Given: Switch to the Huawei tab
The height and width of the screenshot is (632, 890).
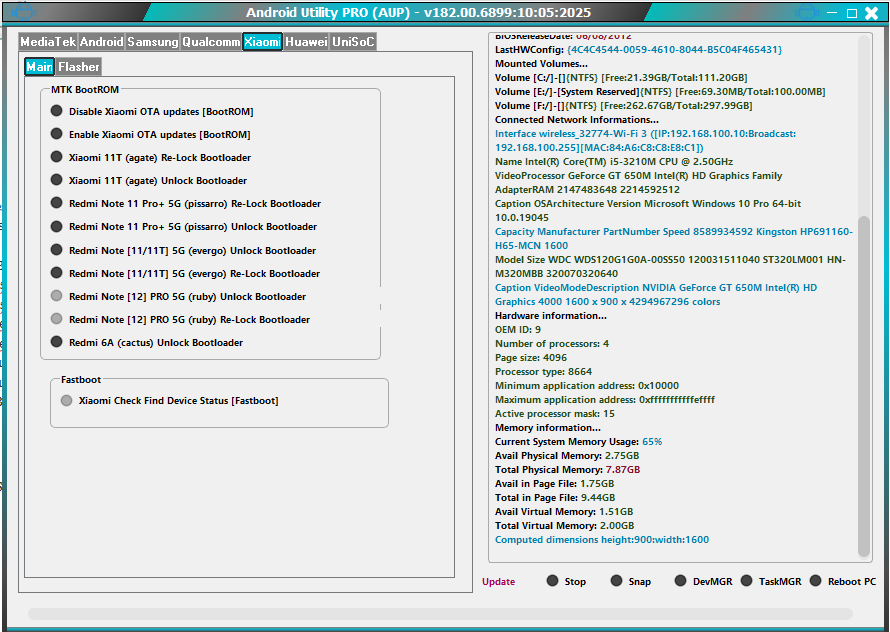Looking at the screenshot, I should coord(306,41).
